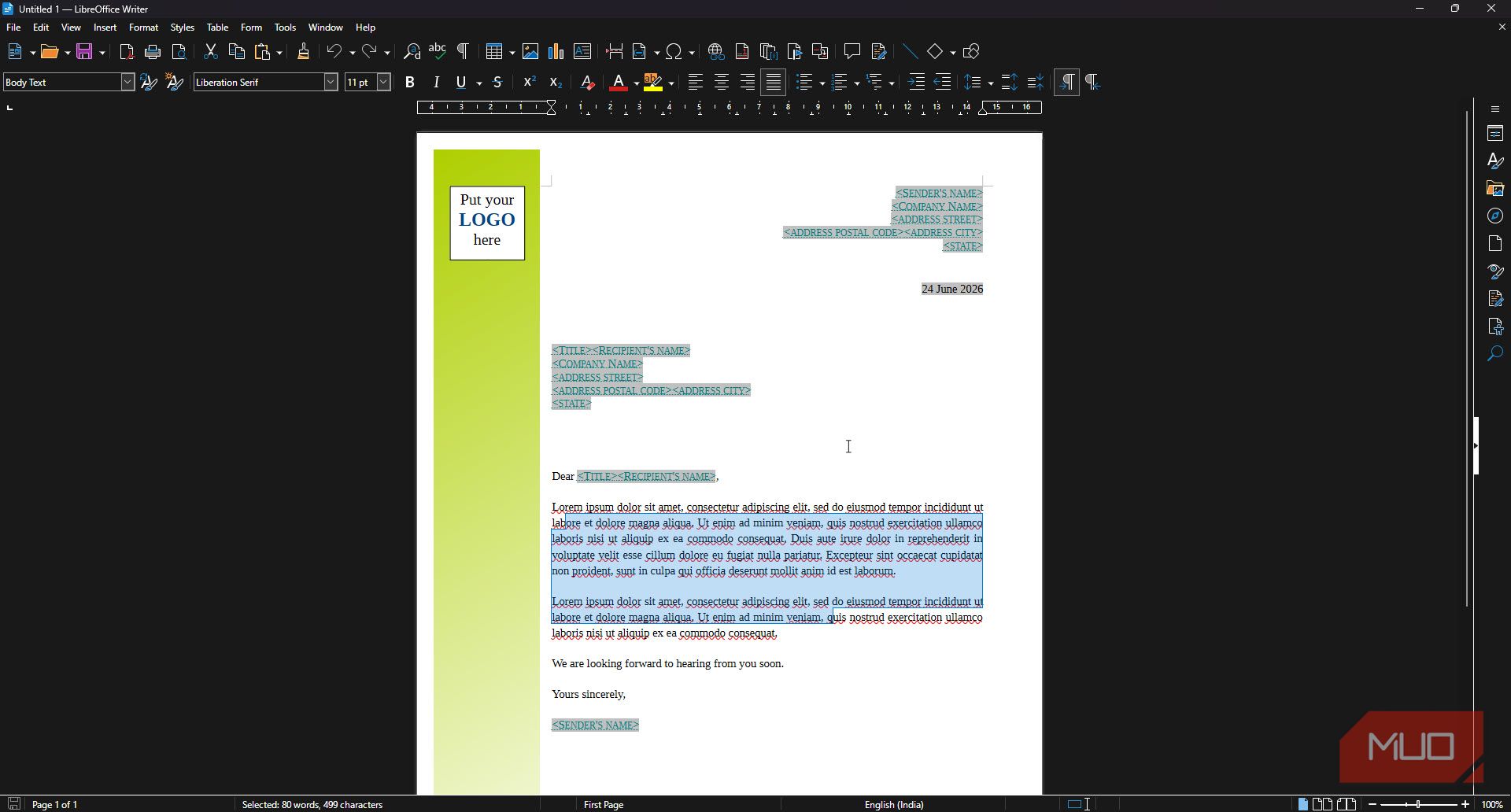Toggle Bold formatting
The image size is (1511, 812).
409,83
